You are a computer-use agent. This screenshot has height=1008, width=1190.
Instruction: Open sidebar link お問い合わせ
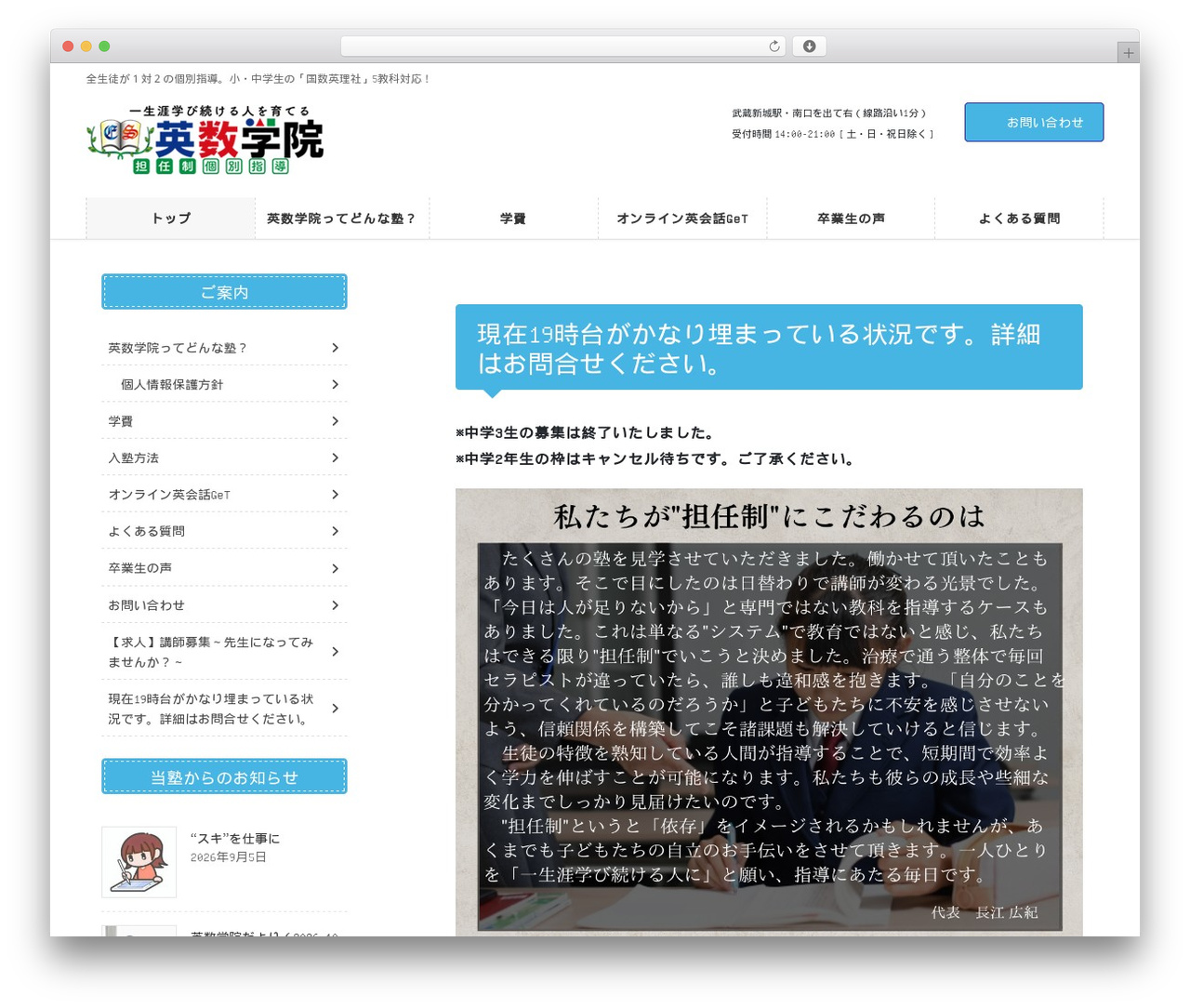pyautogui.click(x=224, y=605)
